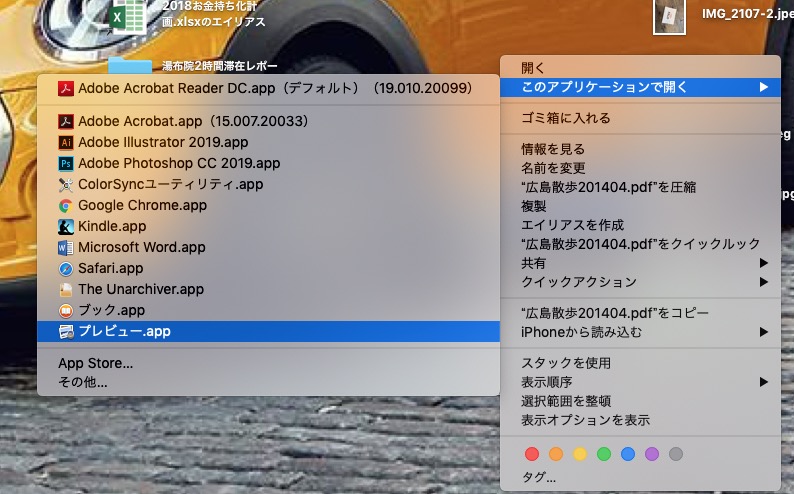Expand the クイックアクション submenu
The image size is (794, 494).
[x=640, y=282]
